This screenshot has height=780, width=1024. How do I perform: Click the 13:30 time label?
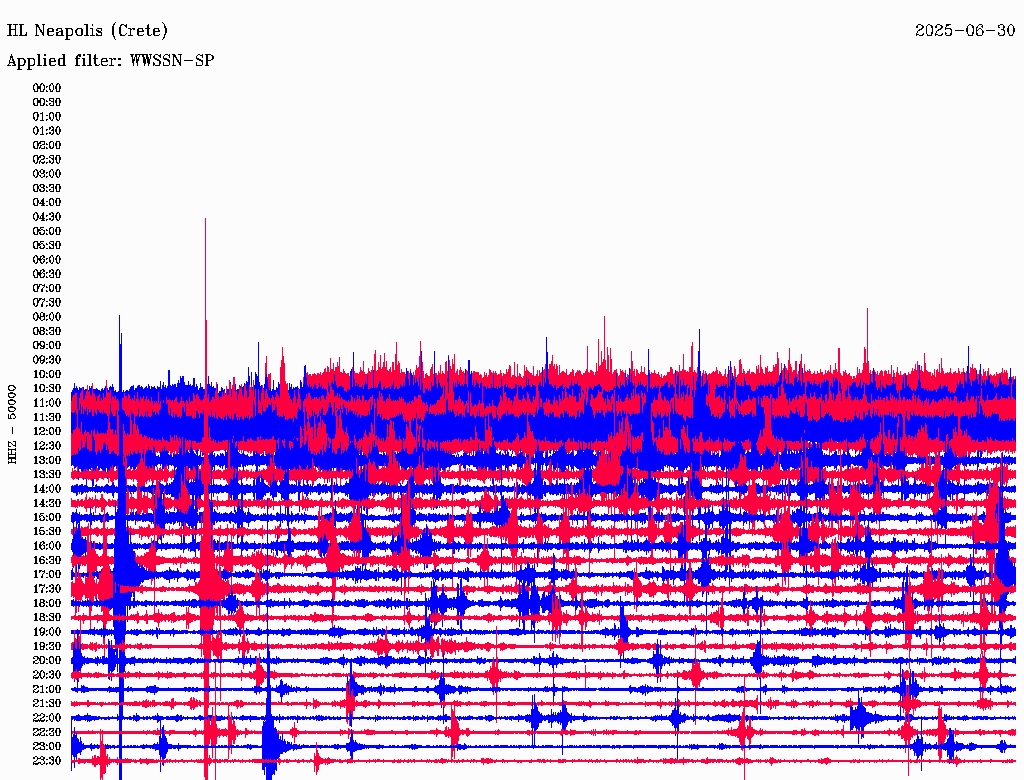(47, 474)
